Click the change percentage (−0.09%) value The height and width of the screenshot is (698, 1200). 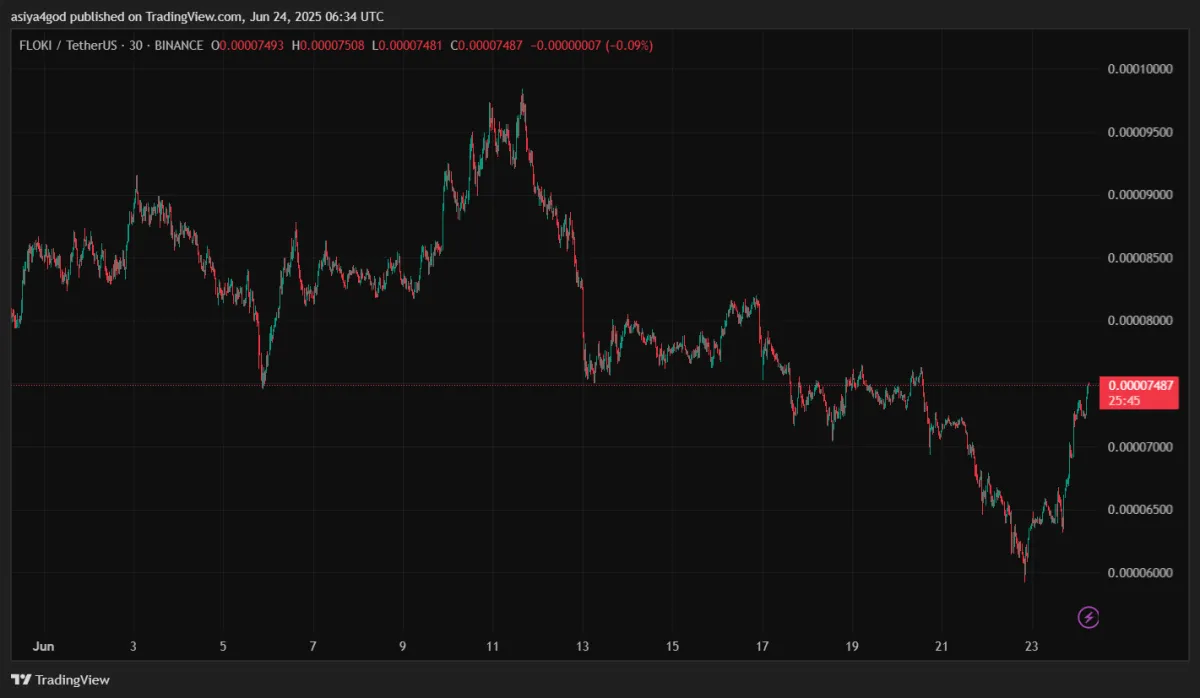point(626,45)
